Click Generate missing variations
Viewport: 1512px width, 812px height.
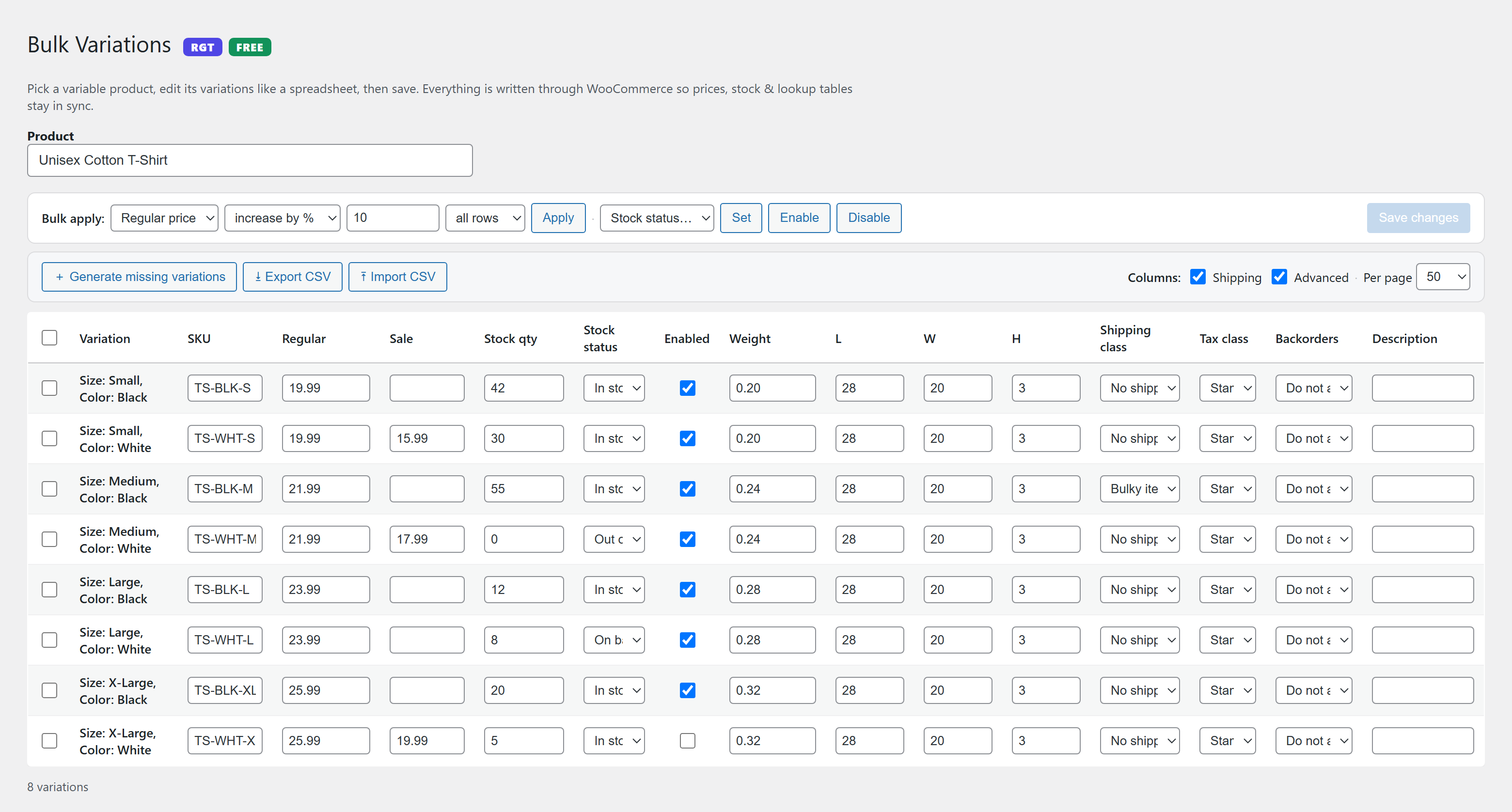click(x=139, y=277)
